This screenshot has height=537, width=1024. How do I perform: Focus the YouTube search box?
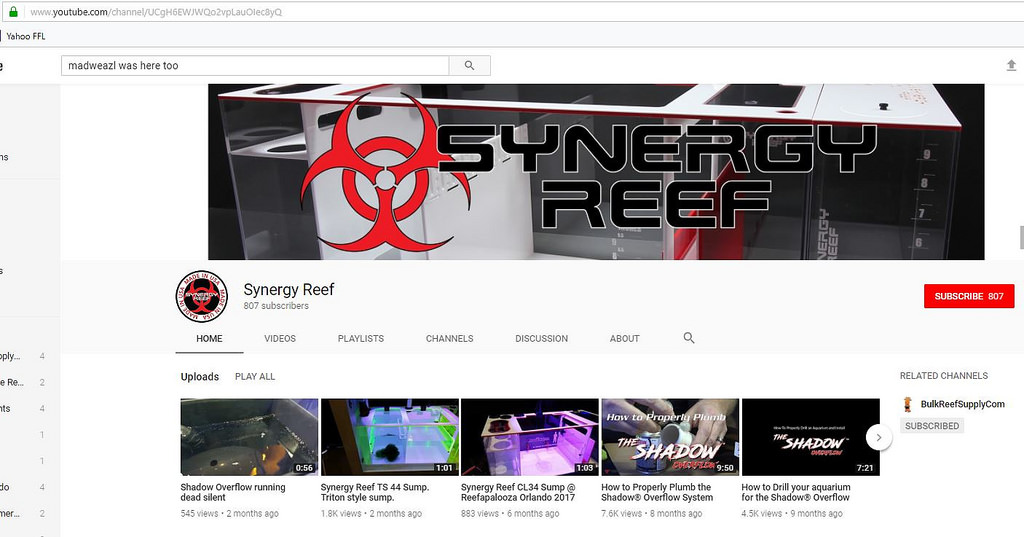(x=255, y=65)
